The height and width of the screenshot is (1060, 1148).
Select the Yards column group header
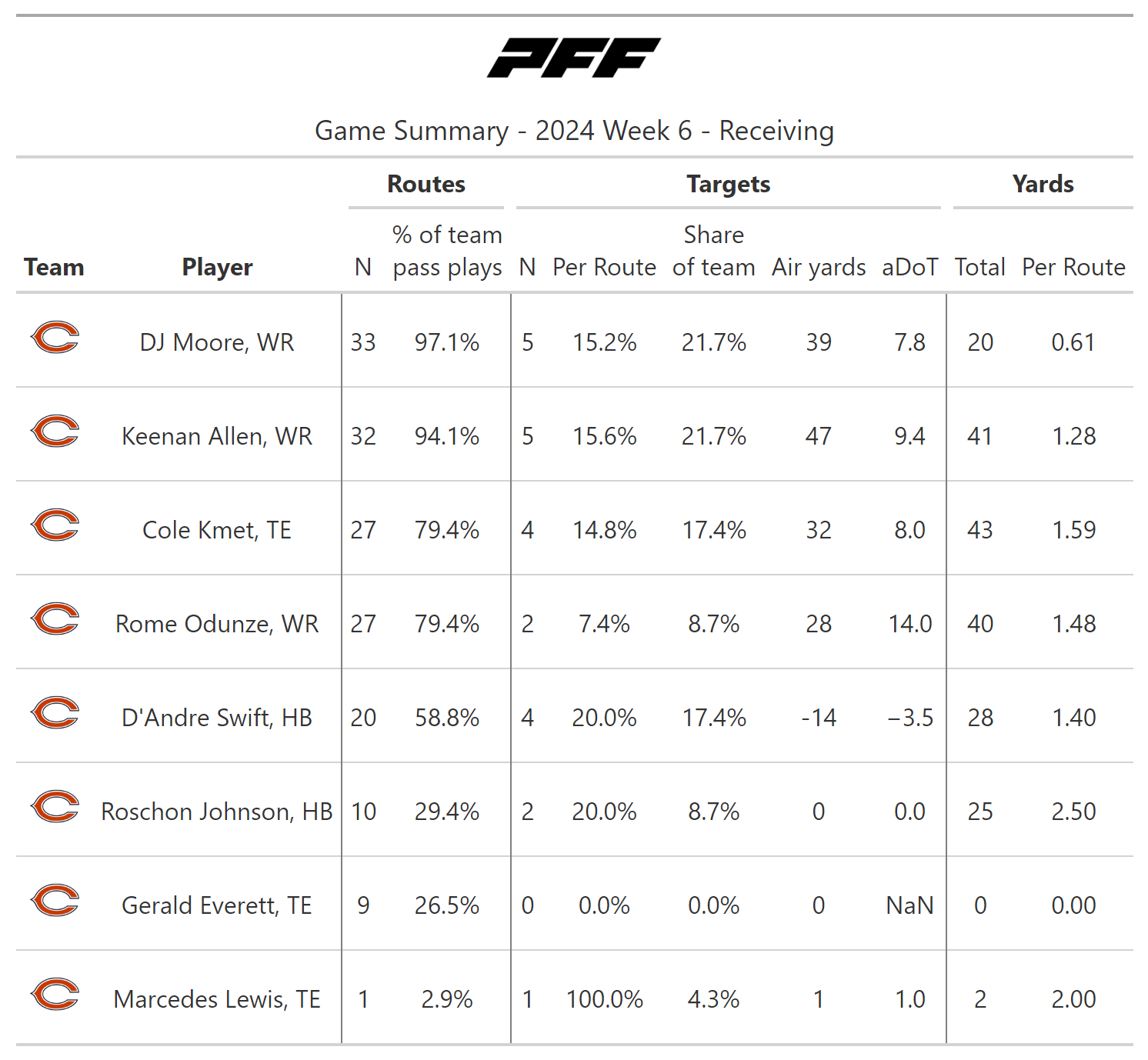click(1043, 185)
